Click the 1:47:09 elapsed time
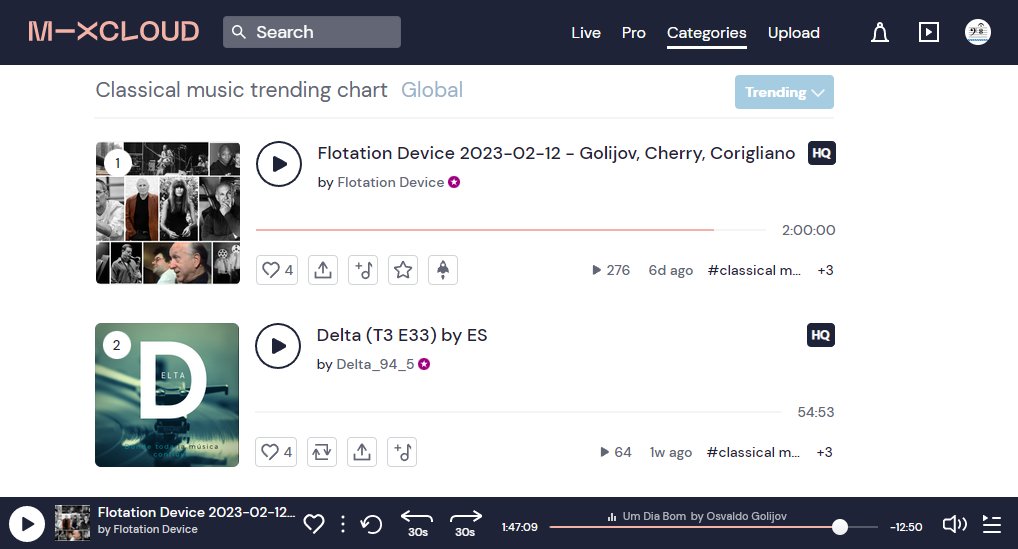The width and height of the screenshot is (1018, 549). (519, 527)
